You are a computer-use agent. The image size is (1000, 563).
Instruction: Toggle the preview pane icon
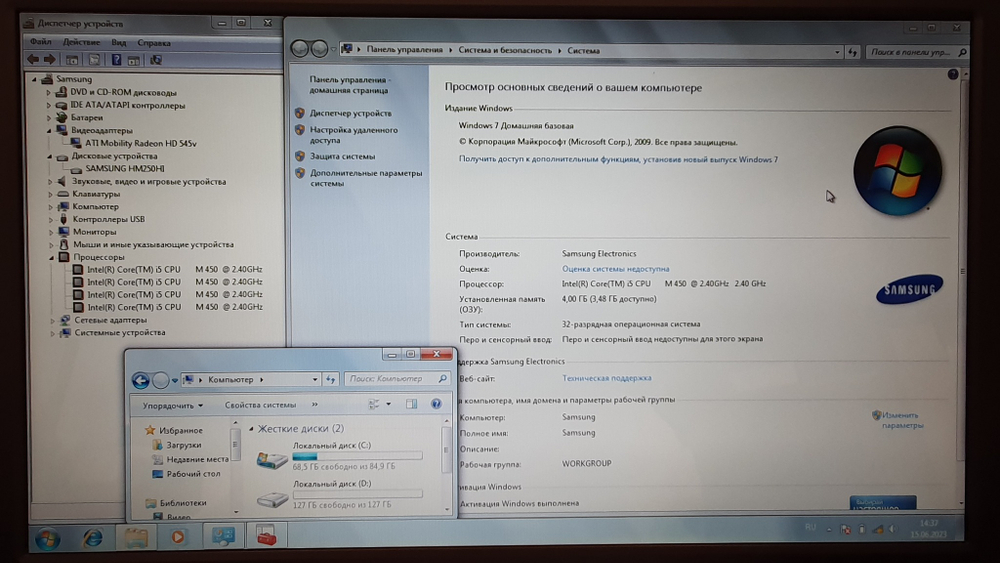coord(411,404)
